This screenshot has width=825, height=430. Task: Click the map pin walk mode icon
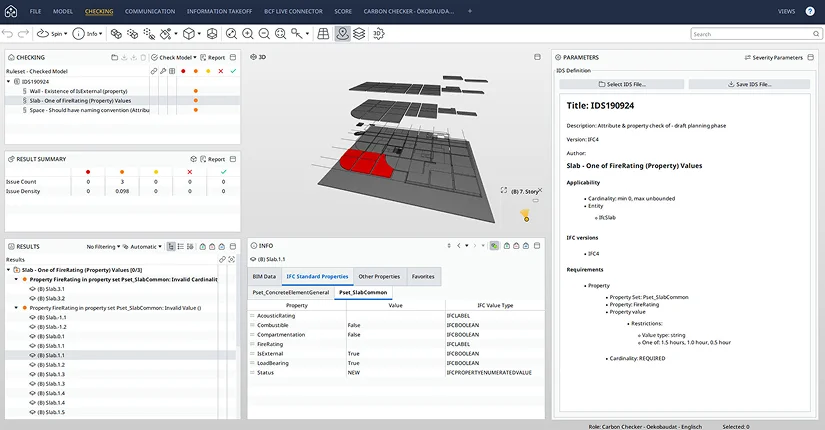click(343, 33)
